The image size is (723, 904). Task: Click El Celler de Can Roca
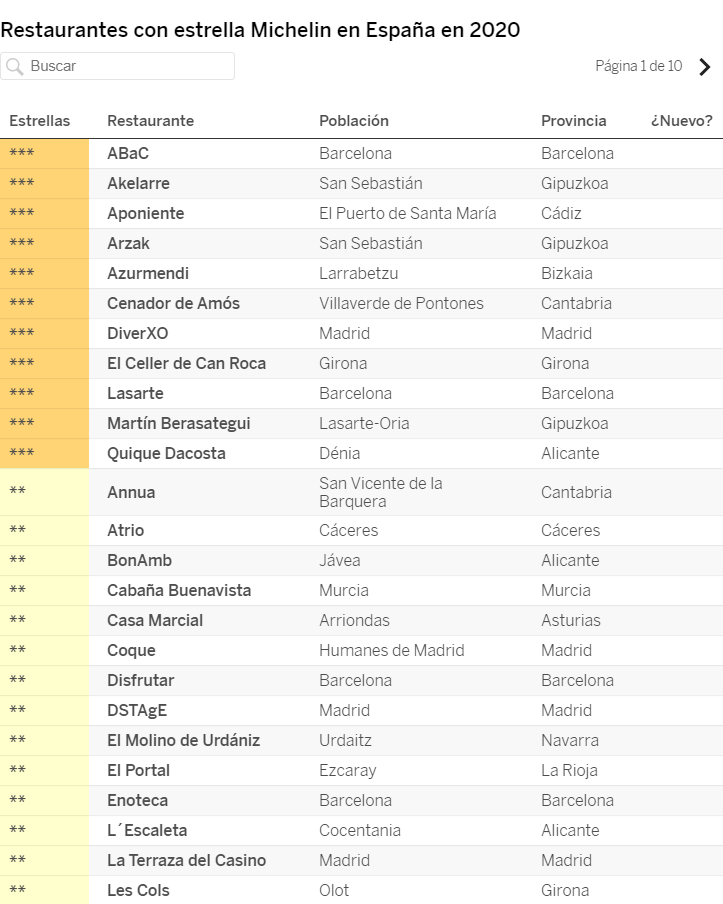pos(186,364)
